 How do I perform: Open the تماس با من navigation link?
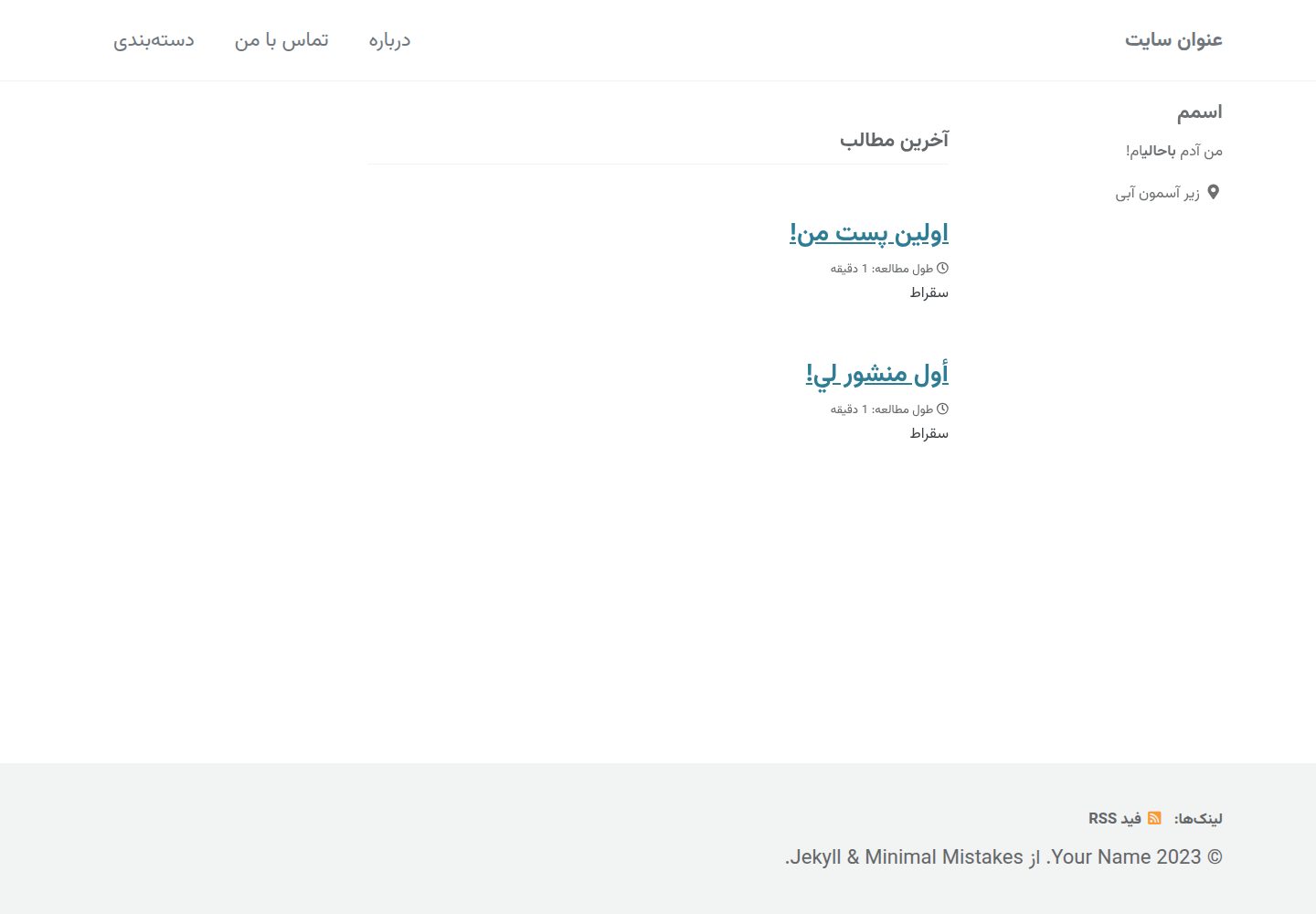coord(281,40)
